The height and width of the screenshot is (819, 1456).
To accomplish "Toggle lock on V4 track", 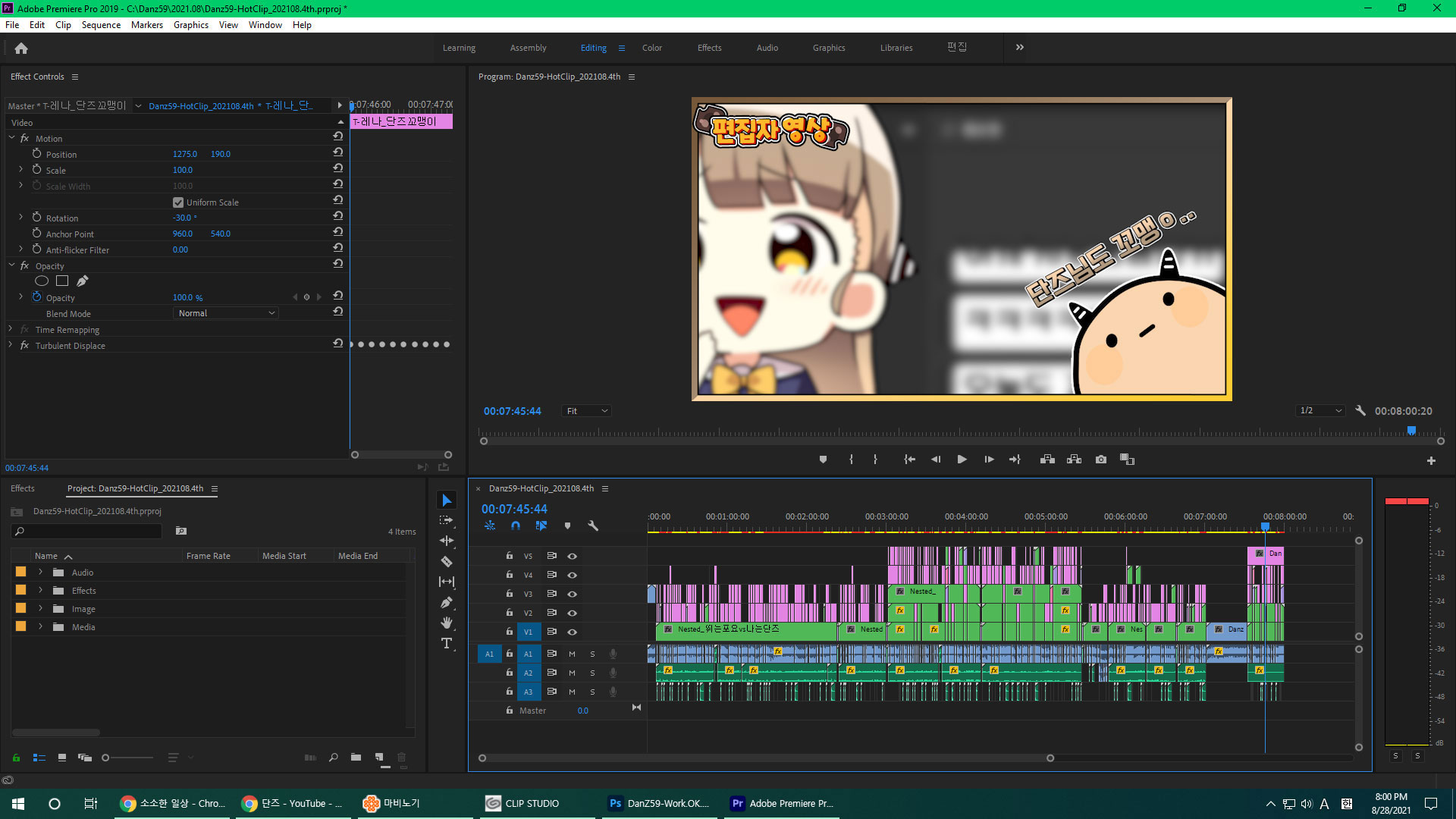I will (x=510, y=575).
